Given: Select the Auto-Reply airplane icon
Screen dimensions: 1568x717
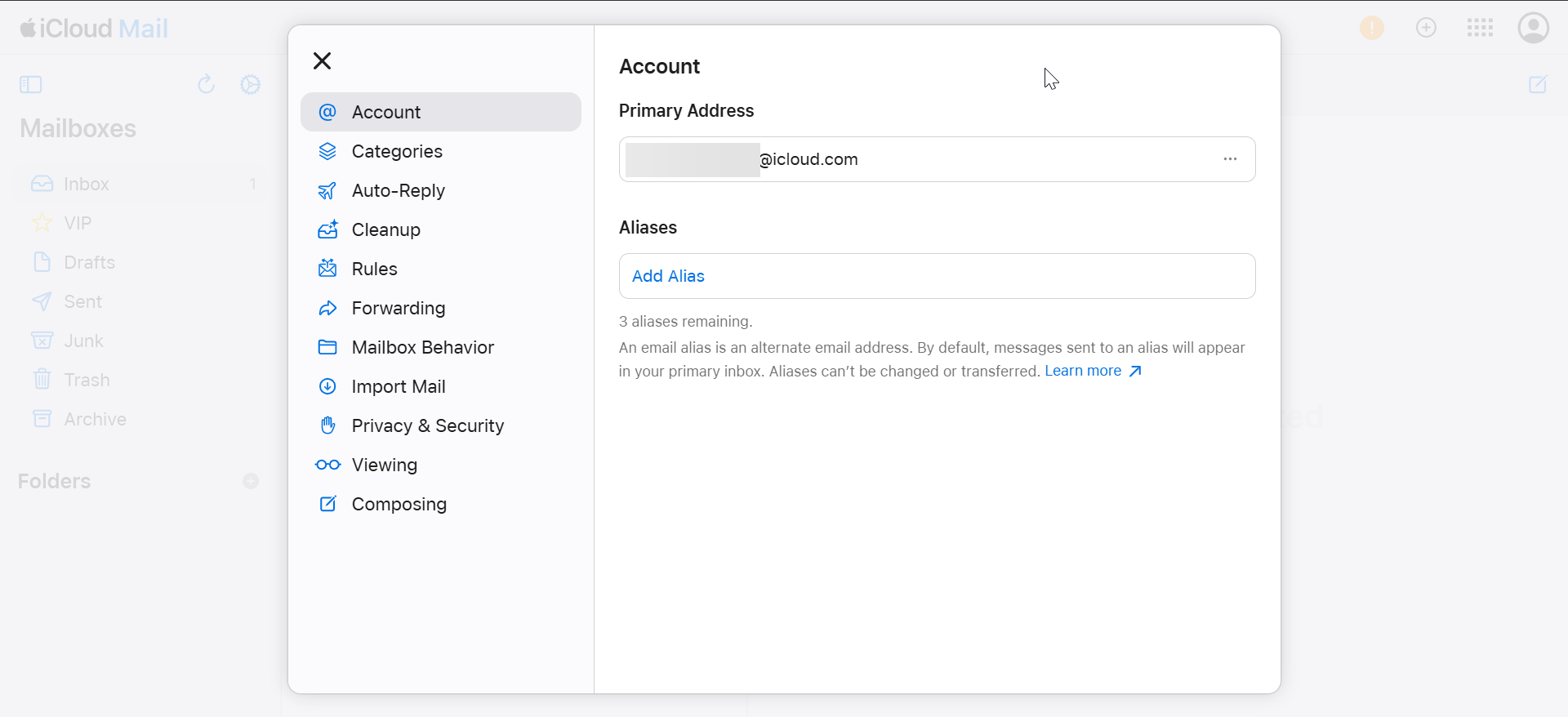Looking at the screenshot, I should click(x=327, y=191).
